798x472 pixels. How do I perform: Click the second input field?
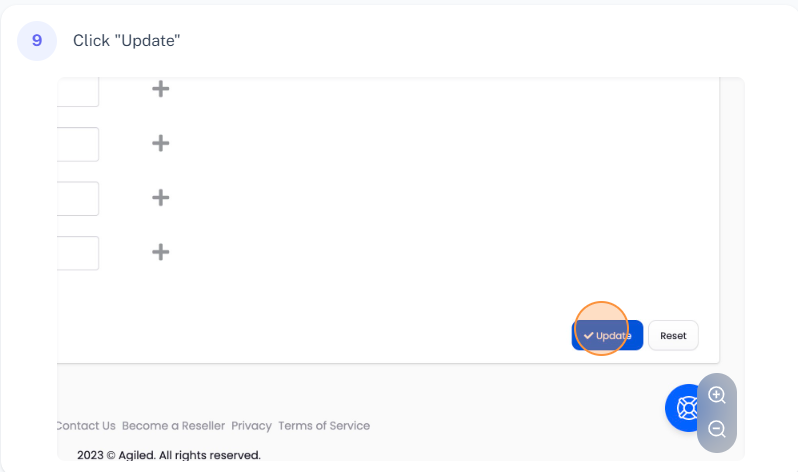coord(78,144)
